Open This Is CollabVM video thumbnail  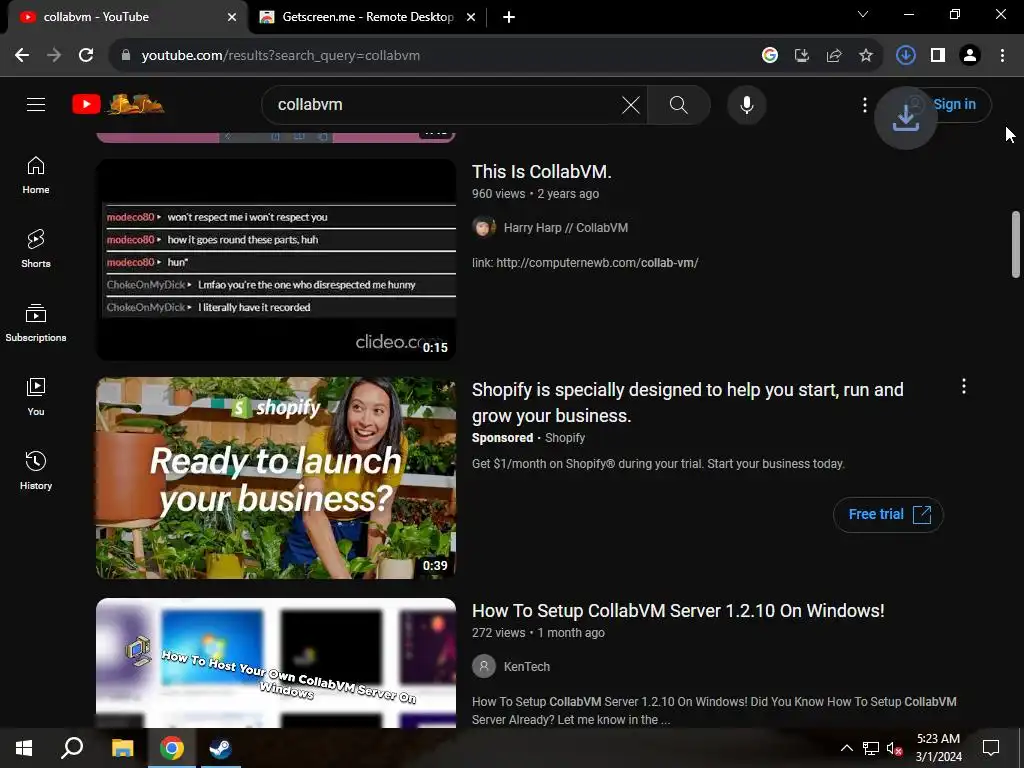pyautogui.click(x=276, y=259)
